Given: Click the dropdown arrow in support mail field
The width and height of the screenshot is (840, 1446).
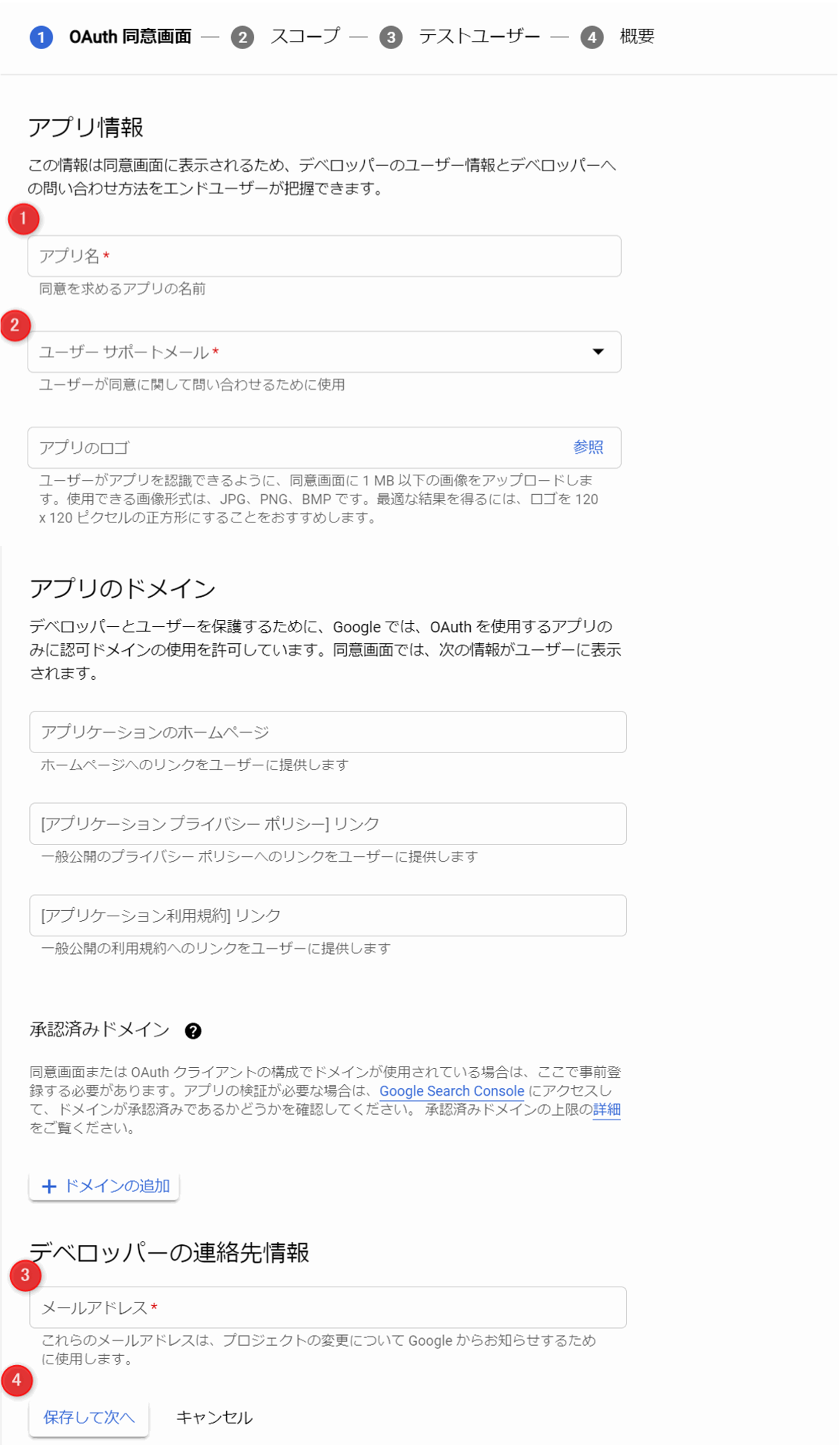Looking at the screenshot, I should [598, 352].
